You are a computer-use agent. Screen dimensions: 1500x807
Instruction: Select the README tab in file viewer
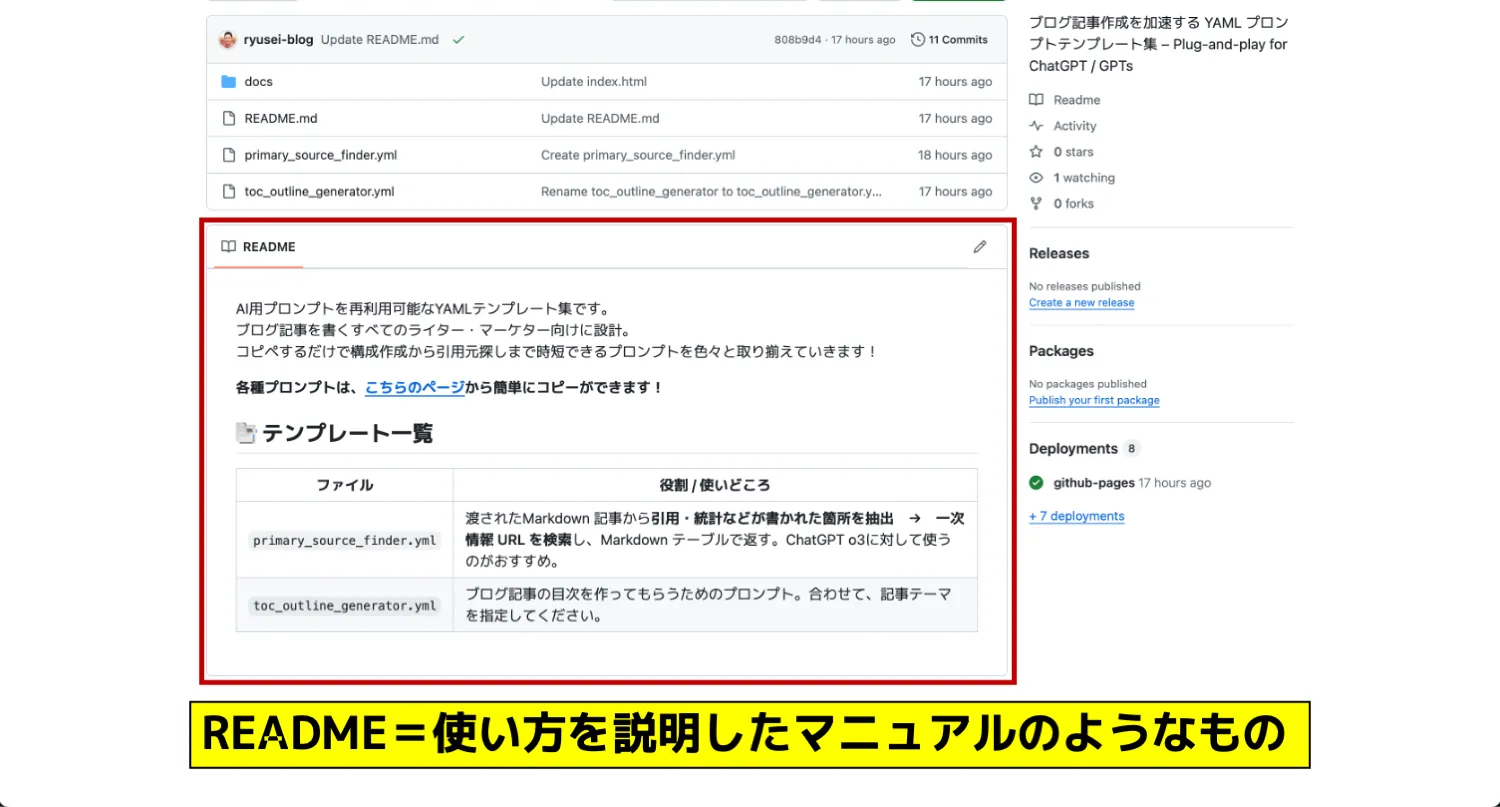pos(259,247)
